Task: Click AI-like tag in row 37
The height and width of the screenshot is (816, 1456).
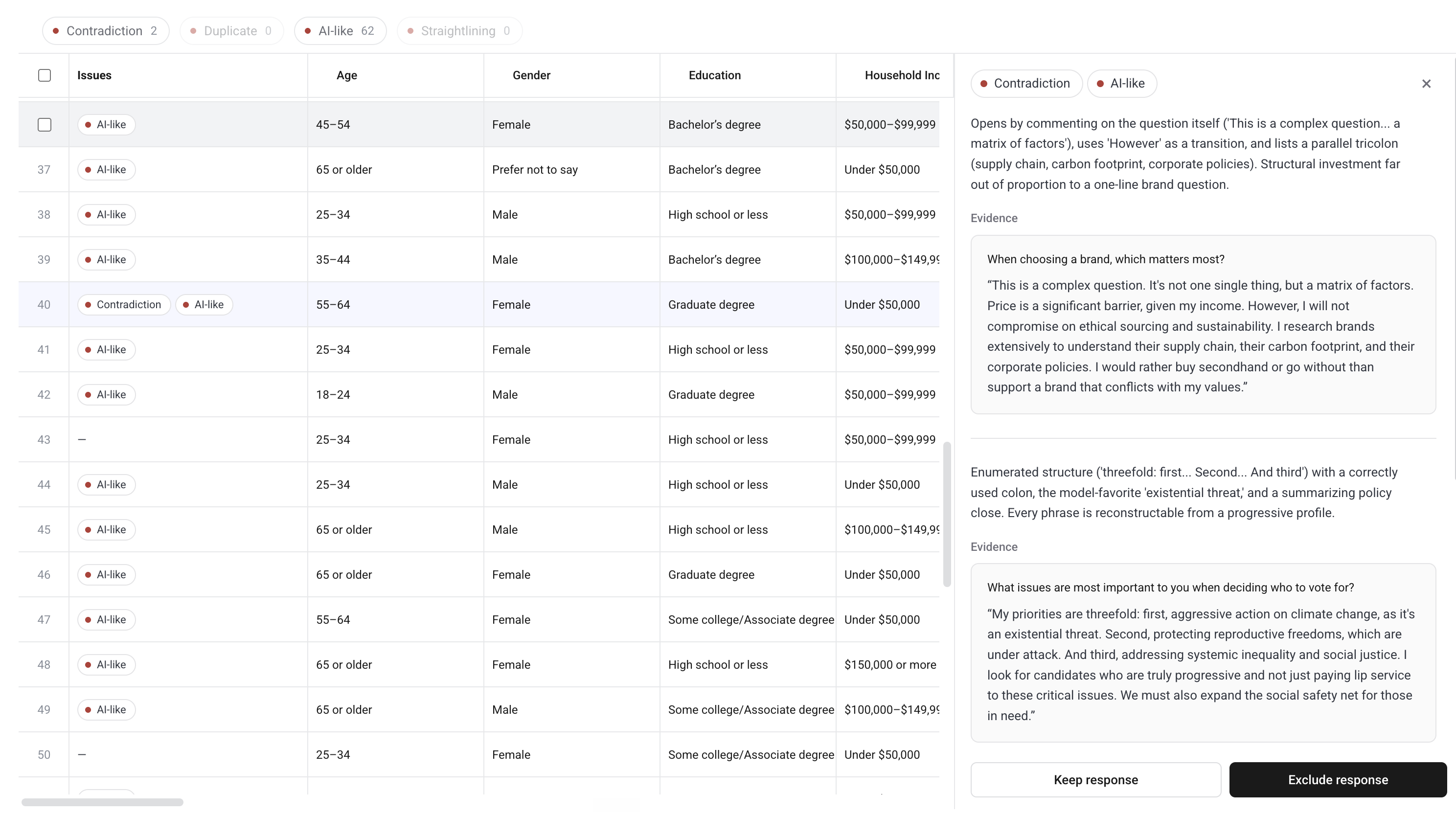Action: click(106, 170)
